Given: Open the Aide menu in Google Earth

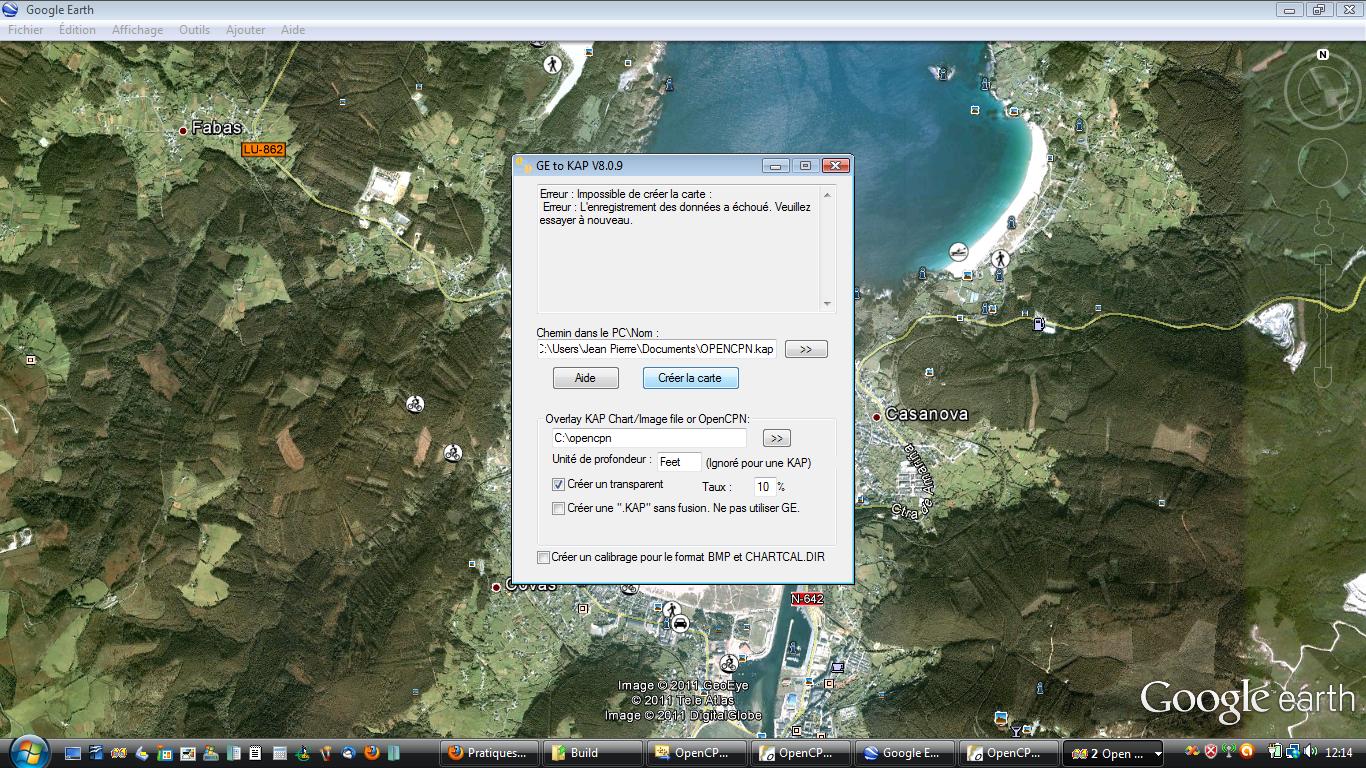Looking at the screenshot, I should (x=293, y=30).
